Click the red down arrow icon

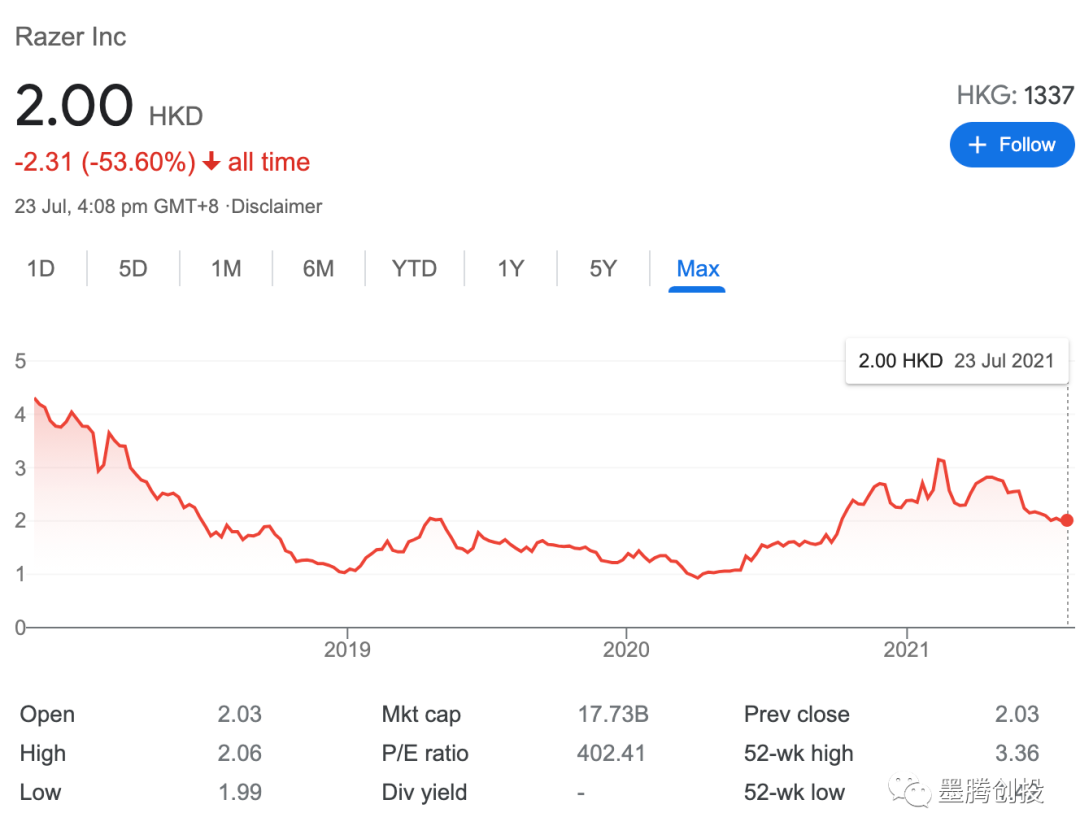(211, 162)
